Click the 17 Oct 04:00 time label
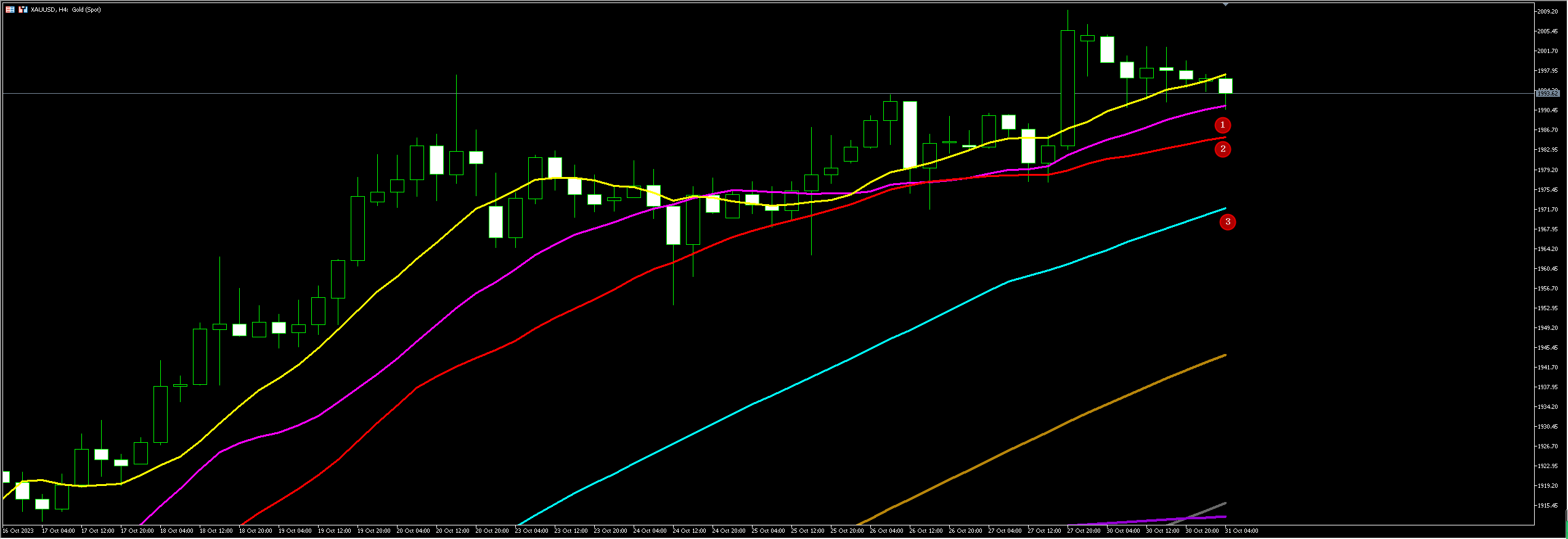The height and width of the screenshot is (539, 1568). [x=59, y=531]
